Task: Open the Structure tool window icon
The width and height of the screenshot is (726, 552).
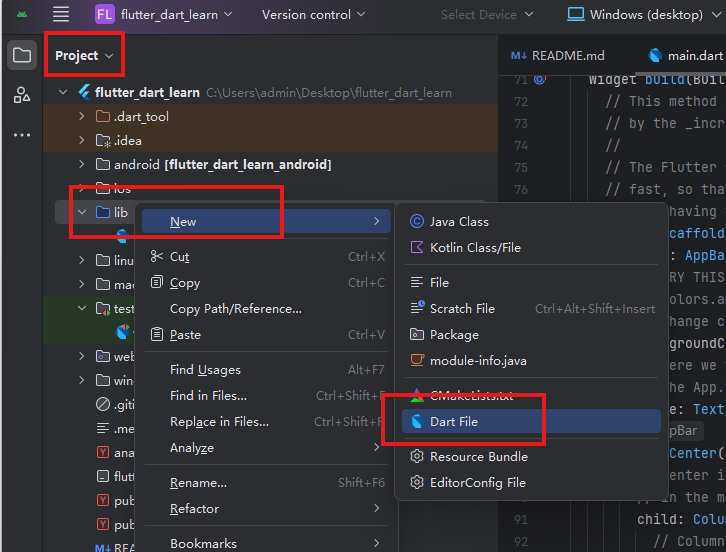Action: 22,95
